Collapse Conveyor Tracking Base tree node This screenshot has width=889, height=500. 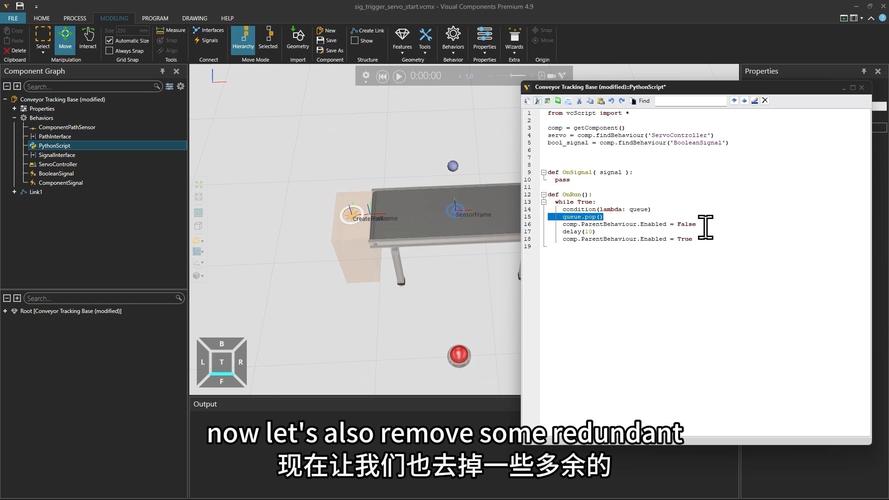pos(6,99)
